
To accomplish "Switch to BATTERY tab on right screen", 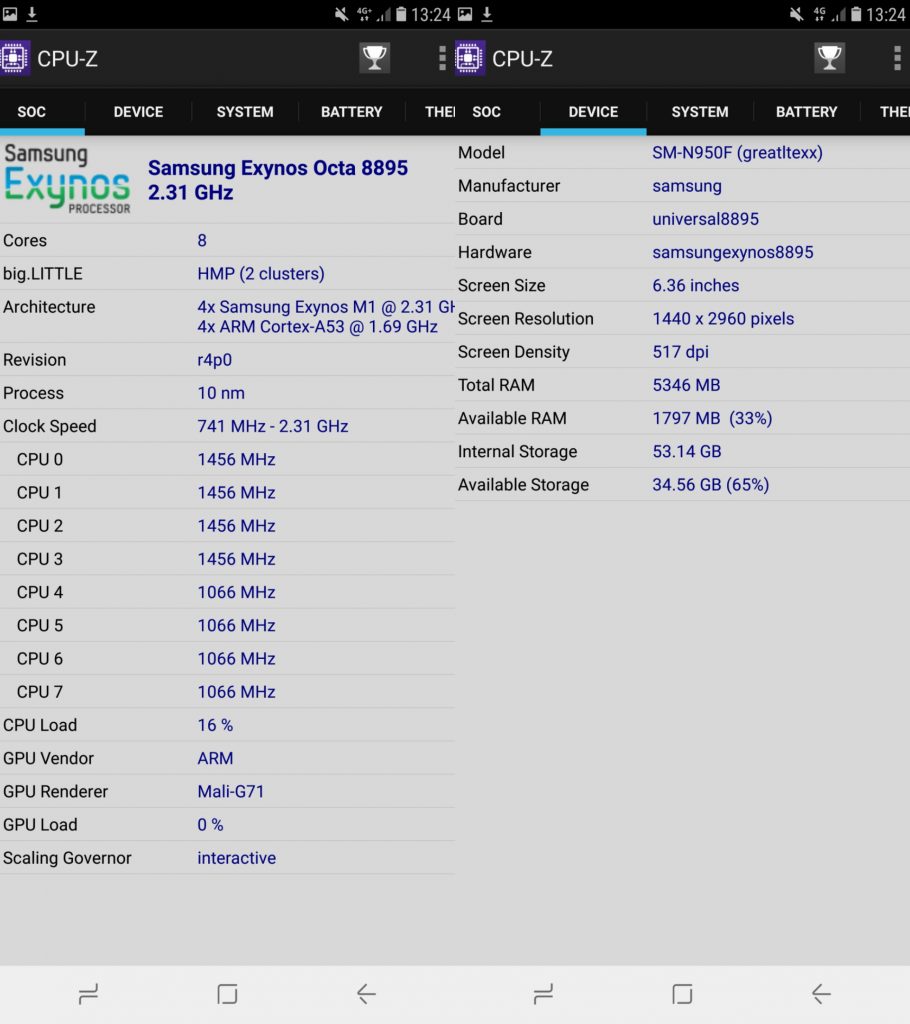I will tap(806, 112).
